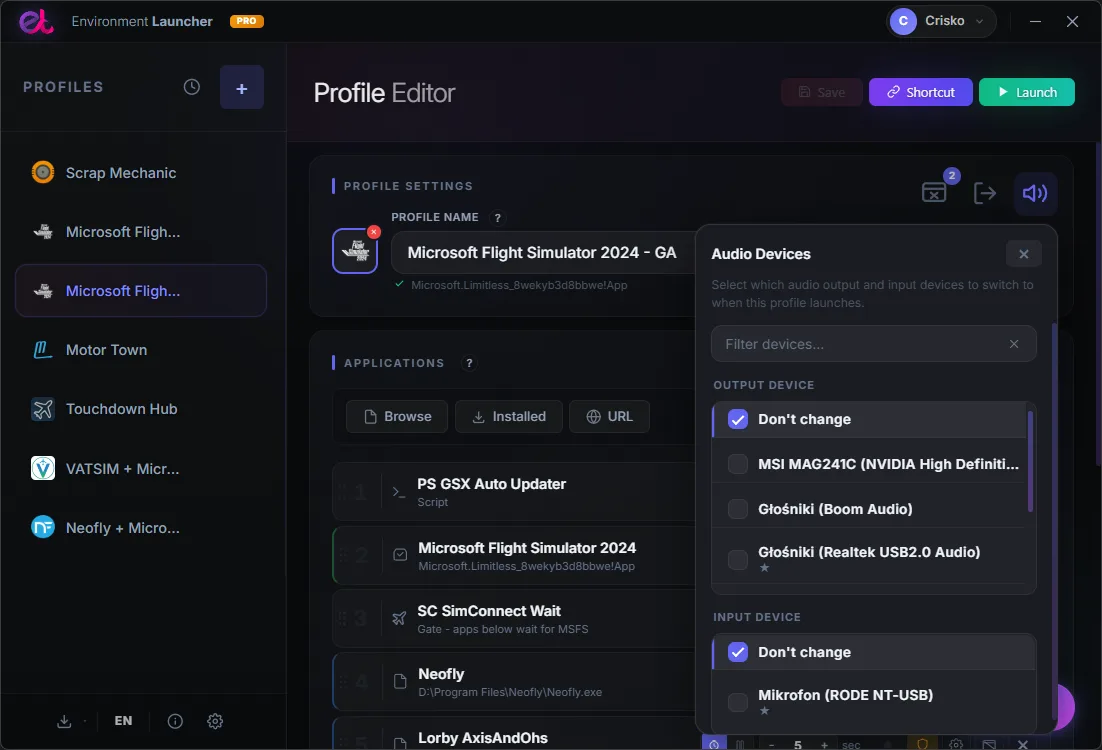Click the download icon in the sidebar footer
Image resolution: width=1102 pixels, height=750 pixels.
click(64, 721)
